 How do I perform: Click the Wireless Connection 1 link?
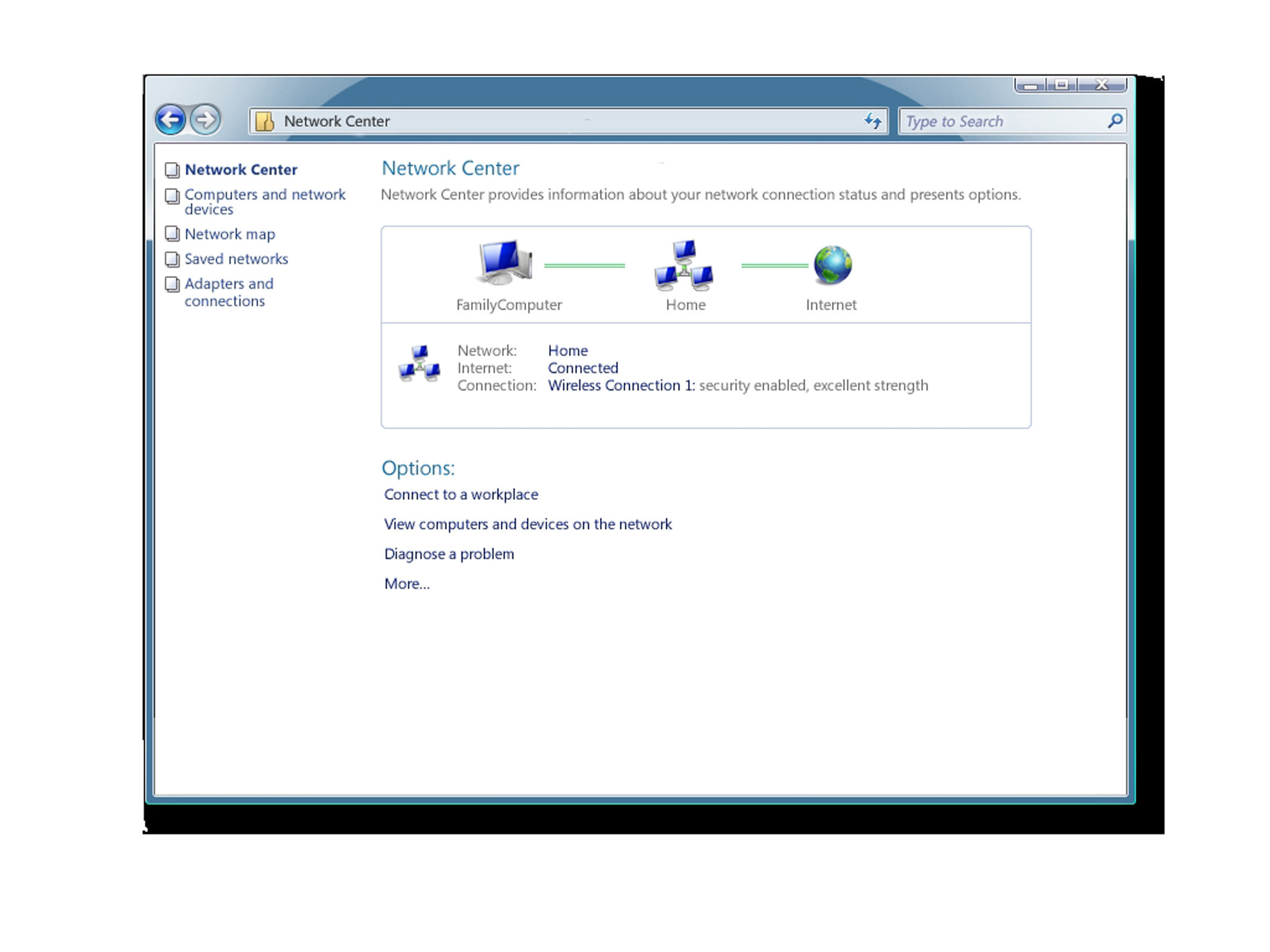tap(620, 386)
